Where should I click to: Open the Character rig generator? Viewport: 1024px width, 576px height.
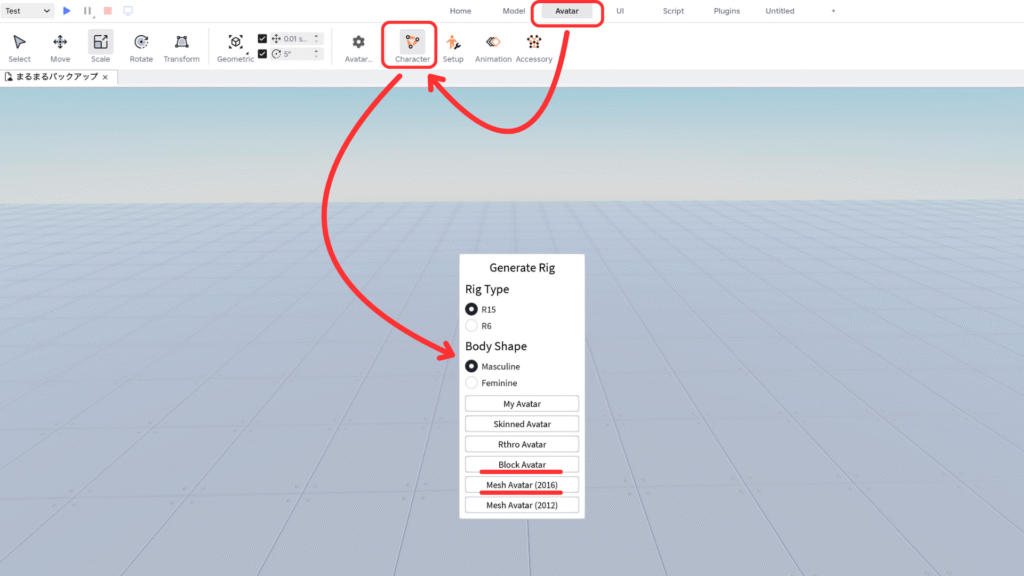click(412, 46)
